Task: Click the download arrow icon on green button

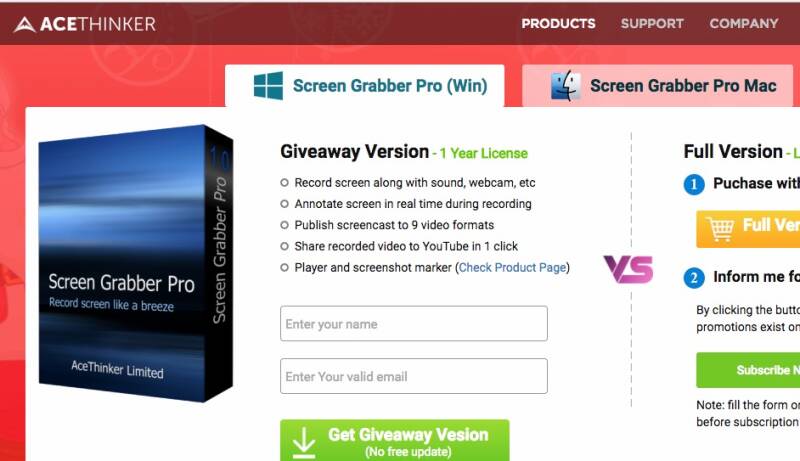Action: pyautogui.click(x=304, y=442)
